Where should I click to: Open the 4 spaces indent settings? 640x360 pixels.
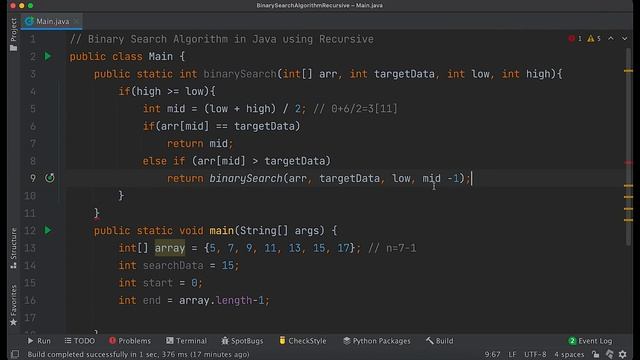point(569,354)
